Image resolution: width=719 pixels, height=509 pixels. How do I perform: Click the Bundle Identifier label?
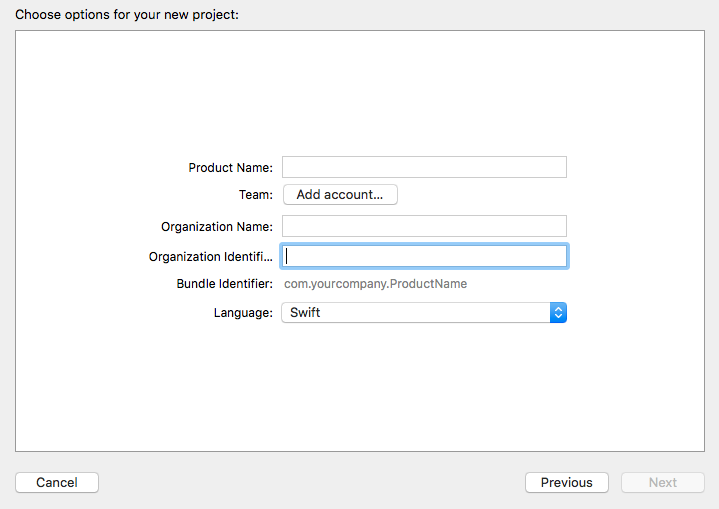tap(225, 284)
